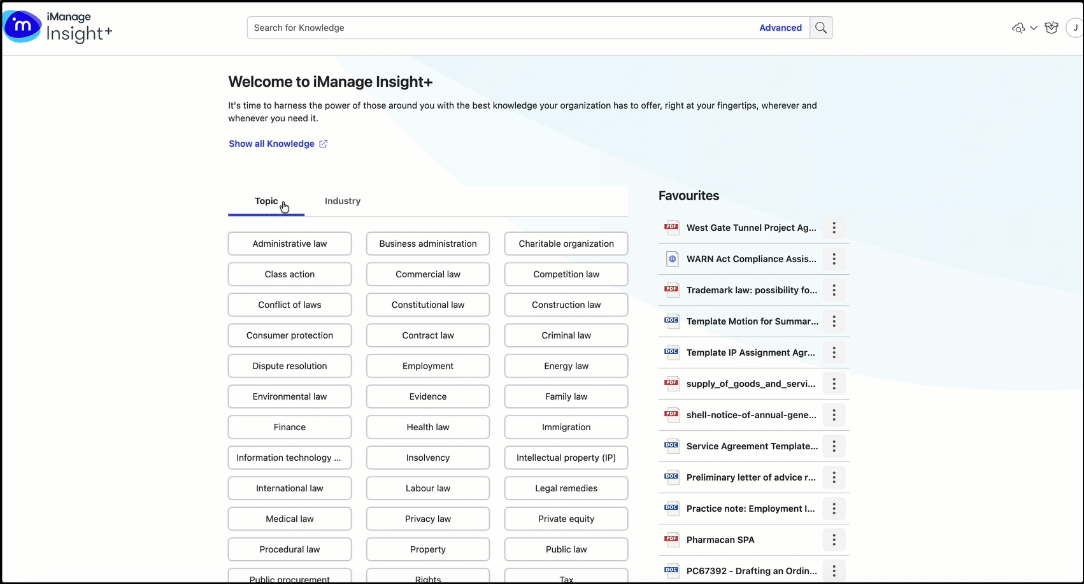Open Trademark law: possibility fo... favourite

coord(751,290)
